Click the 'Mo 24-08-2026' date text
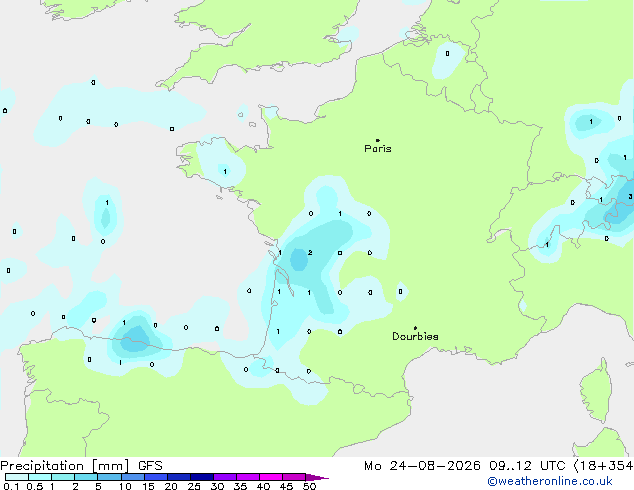 tap(423, 466)
